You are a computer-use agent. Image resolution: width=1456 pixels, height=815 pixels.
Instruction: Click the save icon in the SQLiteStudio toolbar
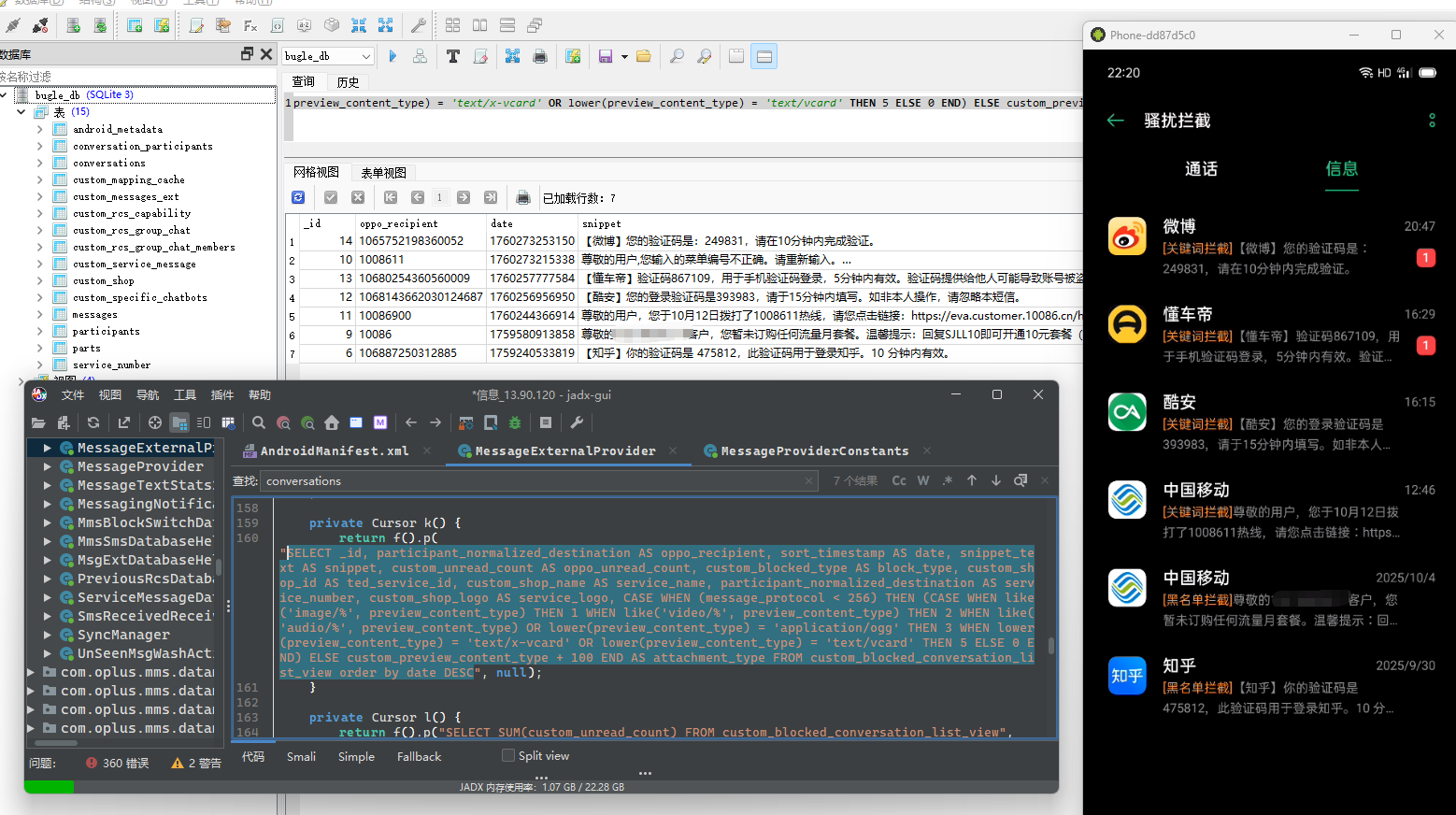point(605,57)
